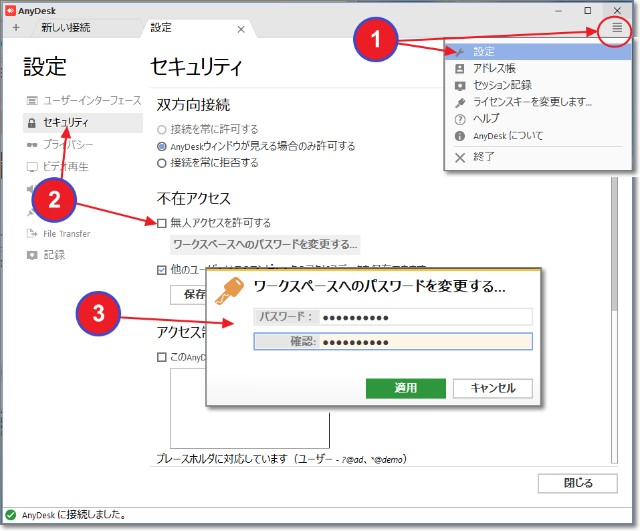Screen dimensions: 640x531
Task: Click the ビデオ再生 sidebar icon
Action: click(32, 167)
